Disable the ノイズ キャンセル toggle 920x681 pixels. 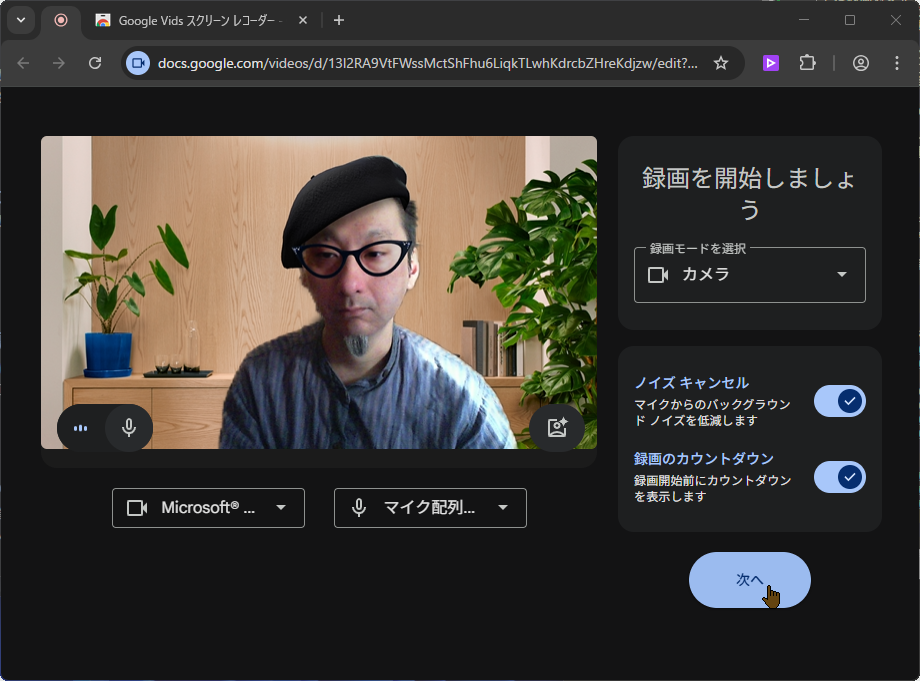pyautogui.click(x=840, y=401)
